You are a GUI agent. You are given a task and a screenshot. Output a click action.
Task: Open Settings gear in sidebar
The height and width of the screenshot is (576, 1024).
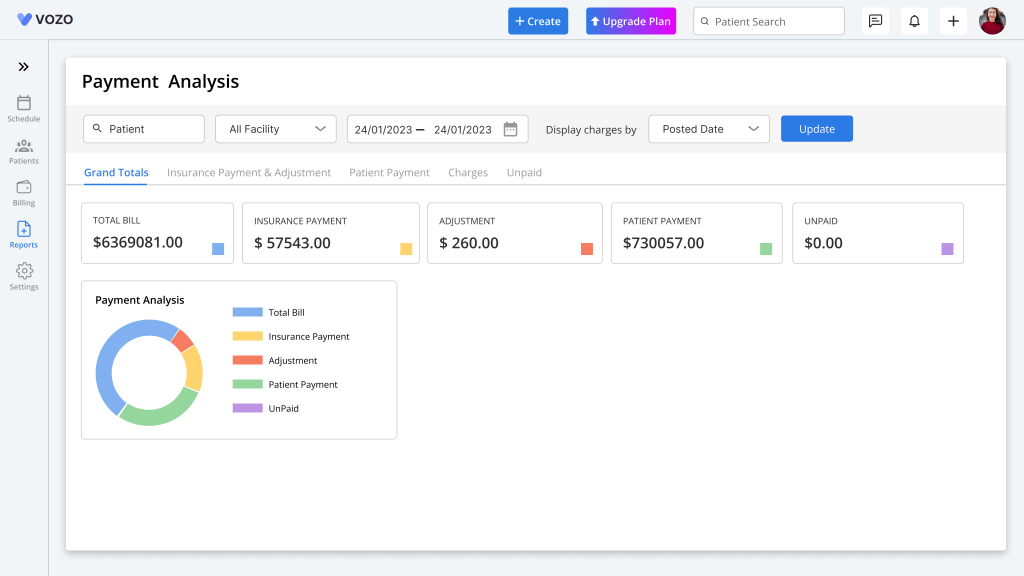[x=24, y=276]
